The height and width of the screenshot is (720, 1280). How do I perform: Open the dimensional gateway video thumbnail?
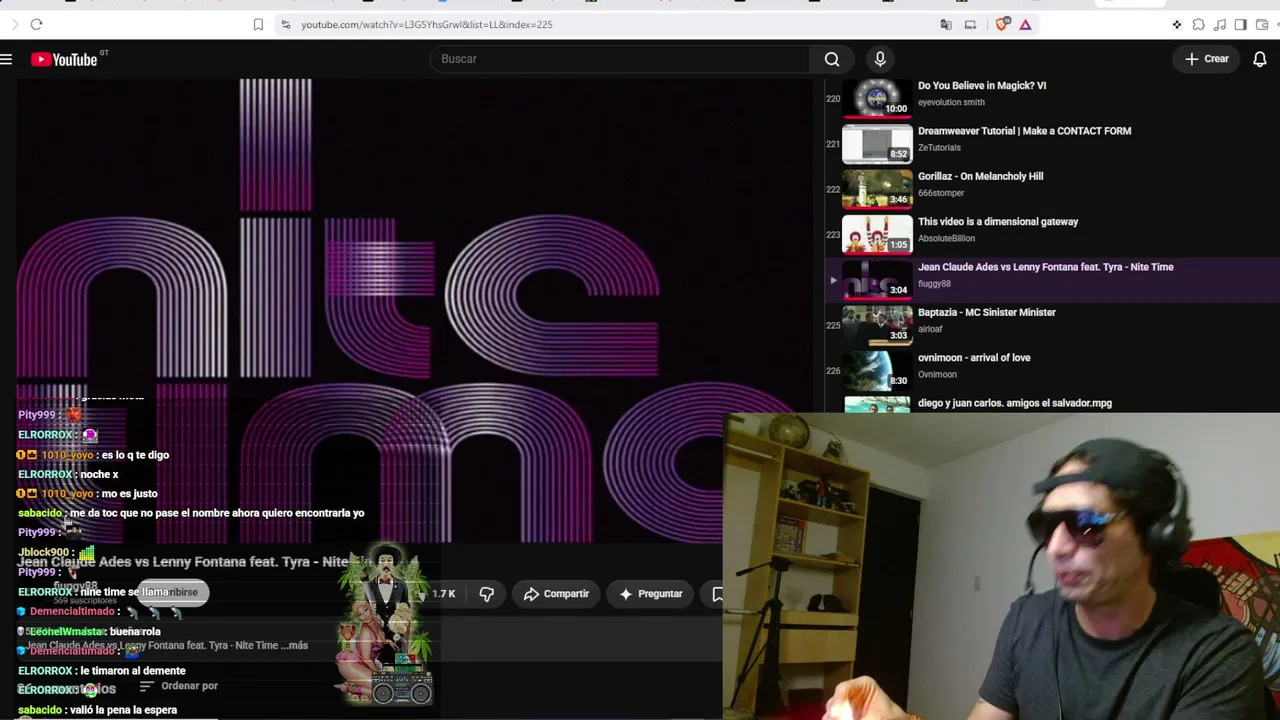point(877,234)
